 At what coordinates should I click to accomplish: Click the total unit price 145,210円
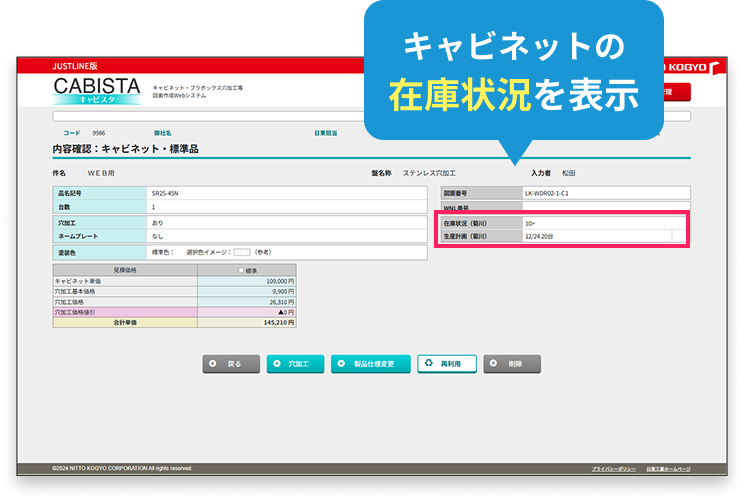pyautogui.click(x=279, y=323)
